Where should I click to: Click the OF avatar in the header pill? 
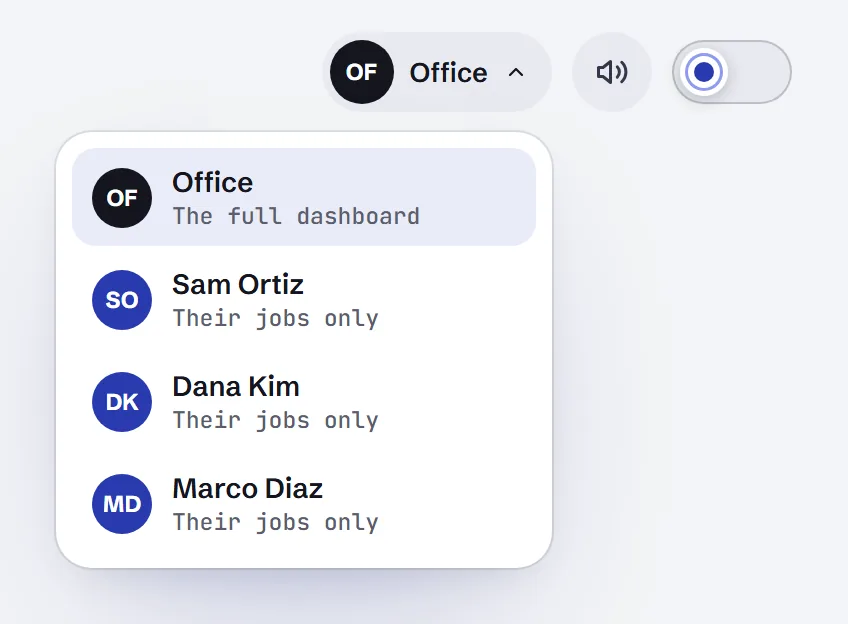(362, 72)
